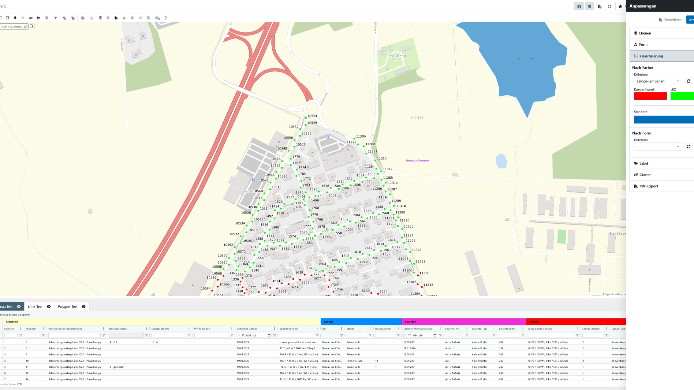Click the refresh icon next to the first Kriterium dropdown
Viewport: 694px width, 390px height.
(688, 81)
